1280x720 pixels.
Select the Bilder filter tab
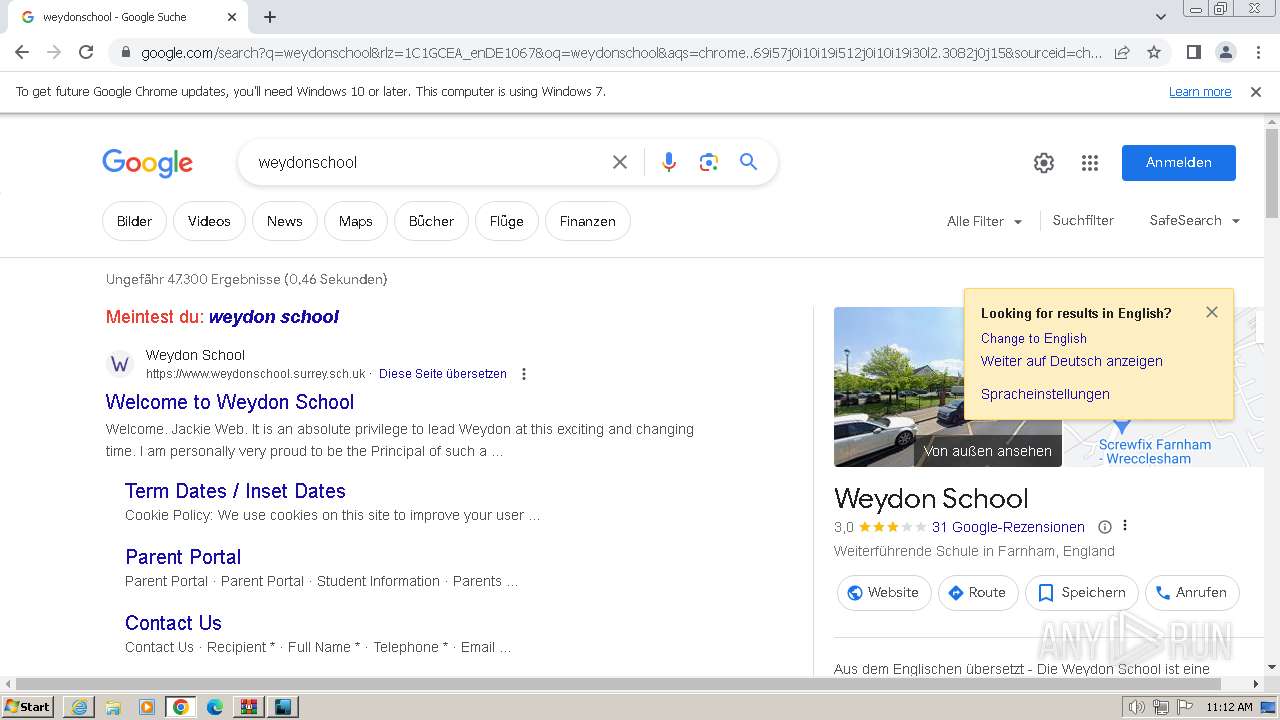(x=134, y=221)
